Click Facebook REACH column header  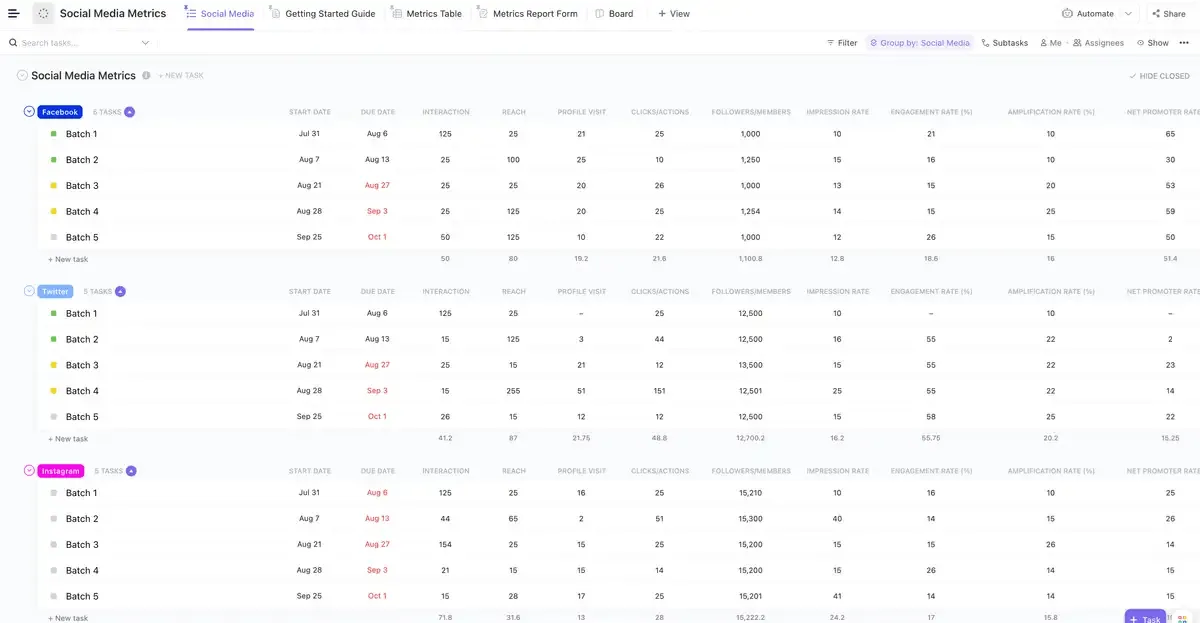[x=513, y=112]
